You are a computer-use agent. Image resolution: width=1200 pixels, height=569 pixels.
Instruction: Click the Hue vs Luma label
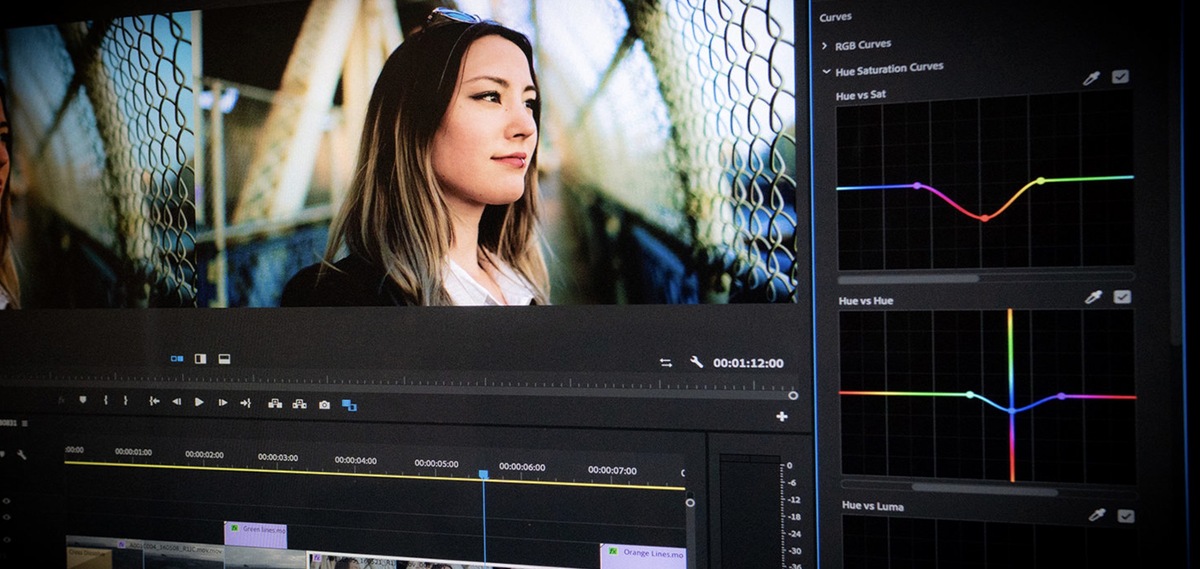point(872,506)
